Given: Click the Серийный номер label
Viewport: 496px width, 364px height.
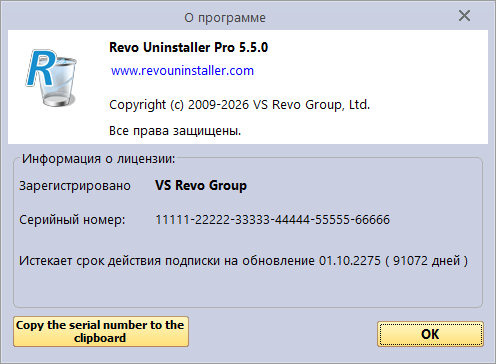Looking at the screenshot, I should [x=72, y=220].
